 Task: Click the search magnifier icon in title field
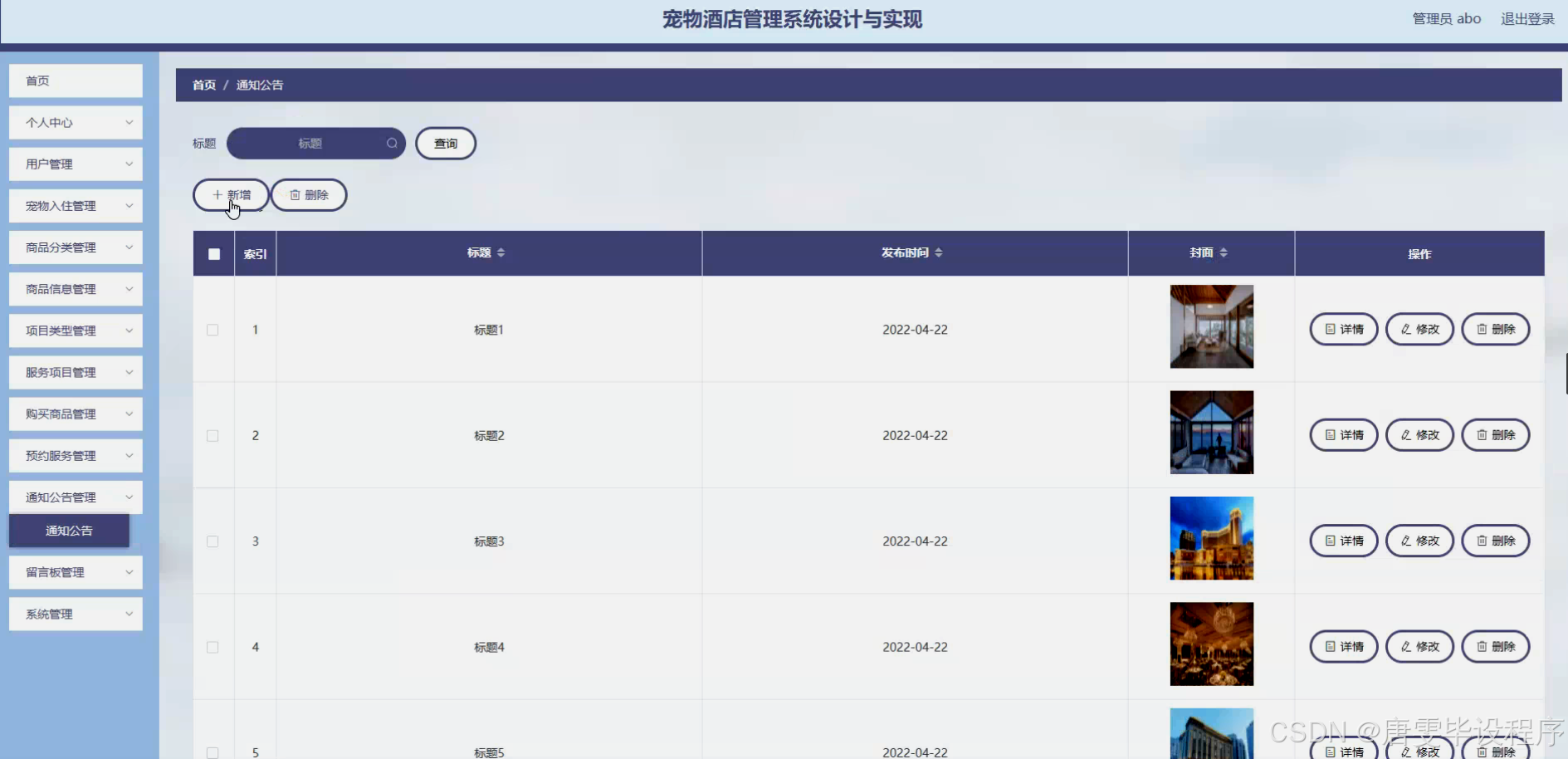tap(392, 143)
